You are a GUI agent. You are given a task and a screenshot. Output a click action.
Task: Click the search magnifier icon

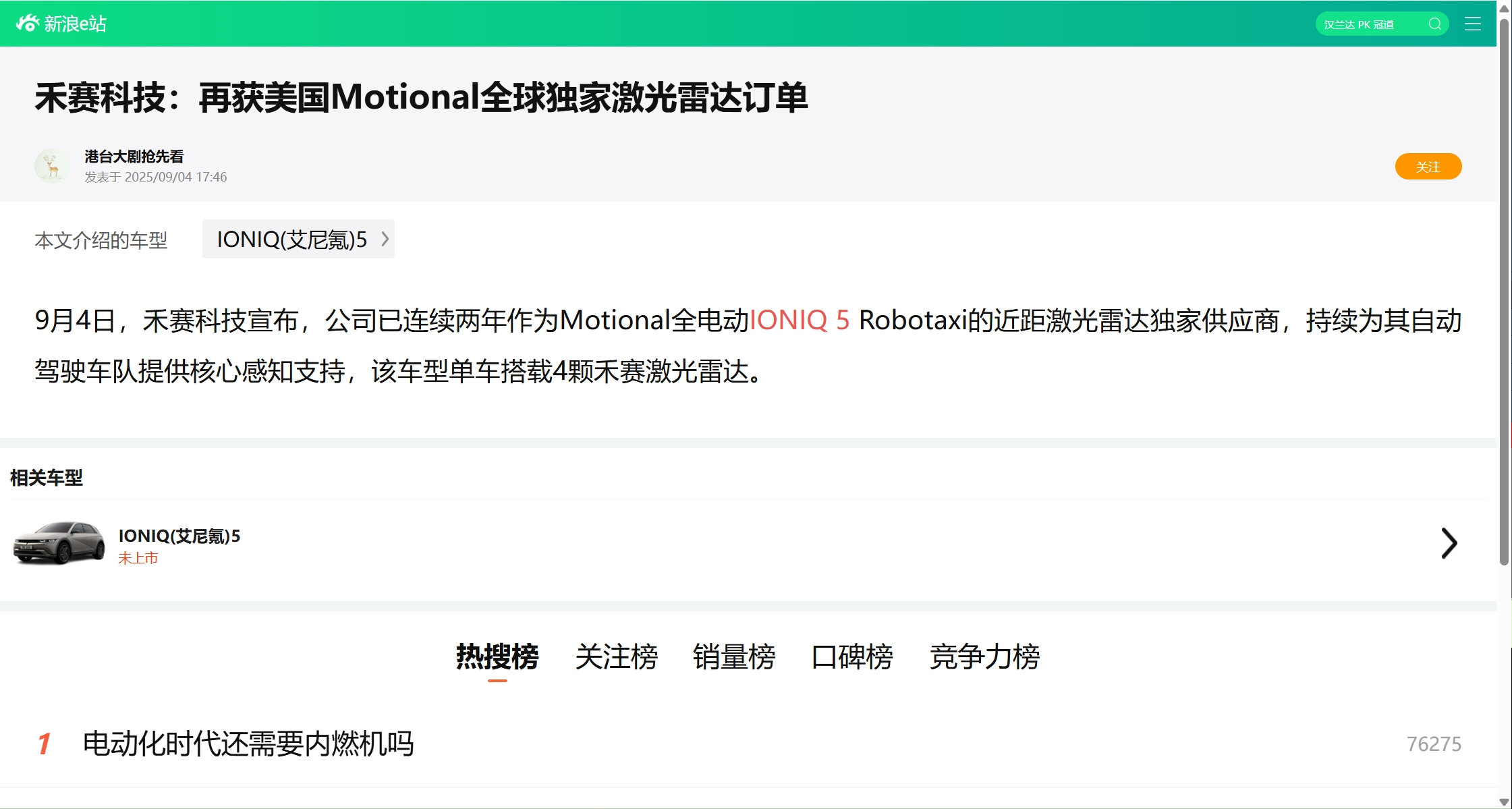click(1434, 24)
